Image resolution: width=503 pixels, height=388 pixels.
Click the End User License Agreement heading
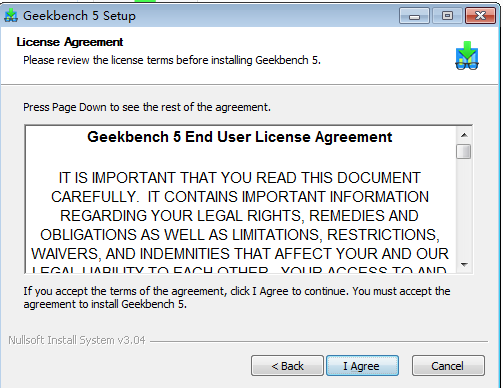coord(240,137)
